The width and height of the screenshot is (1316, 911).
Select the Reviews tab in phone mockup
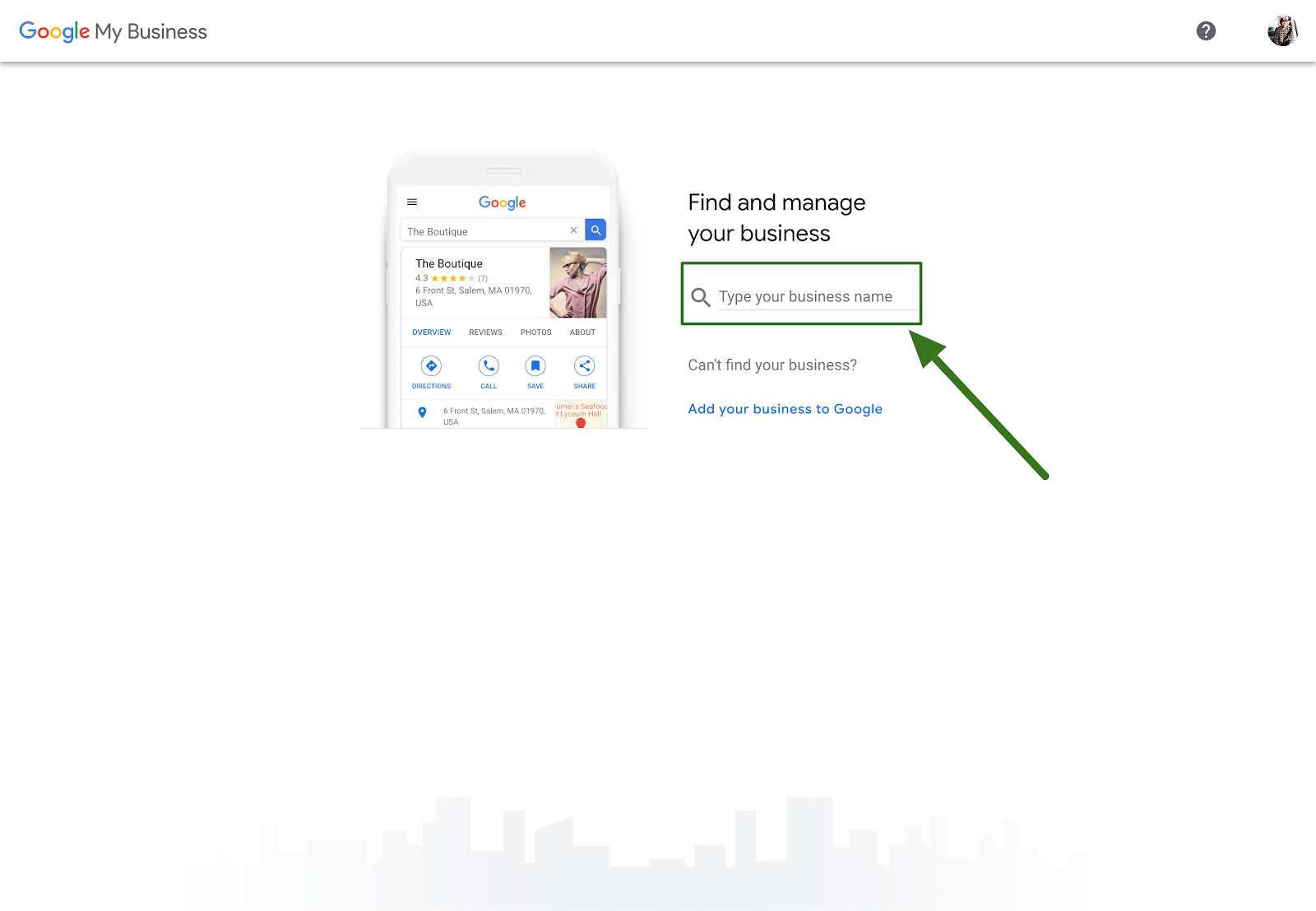(x=485, y=332)
